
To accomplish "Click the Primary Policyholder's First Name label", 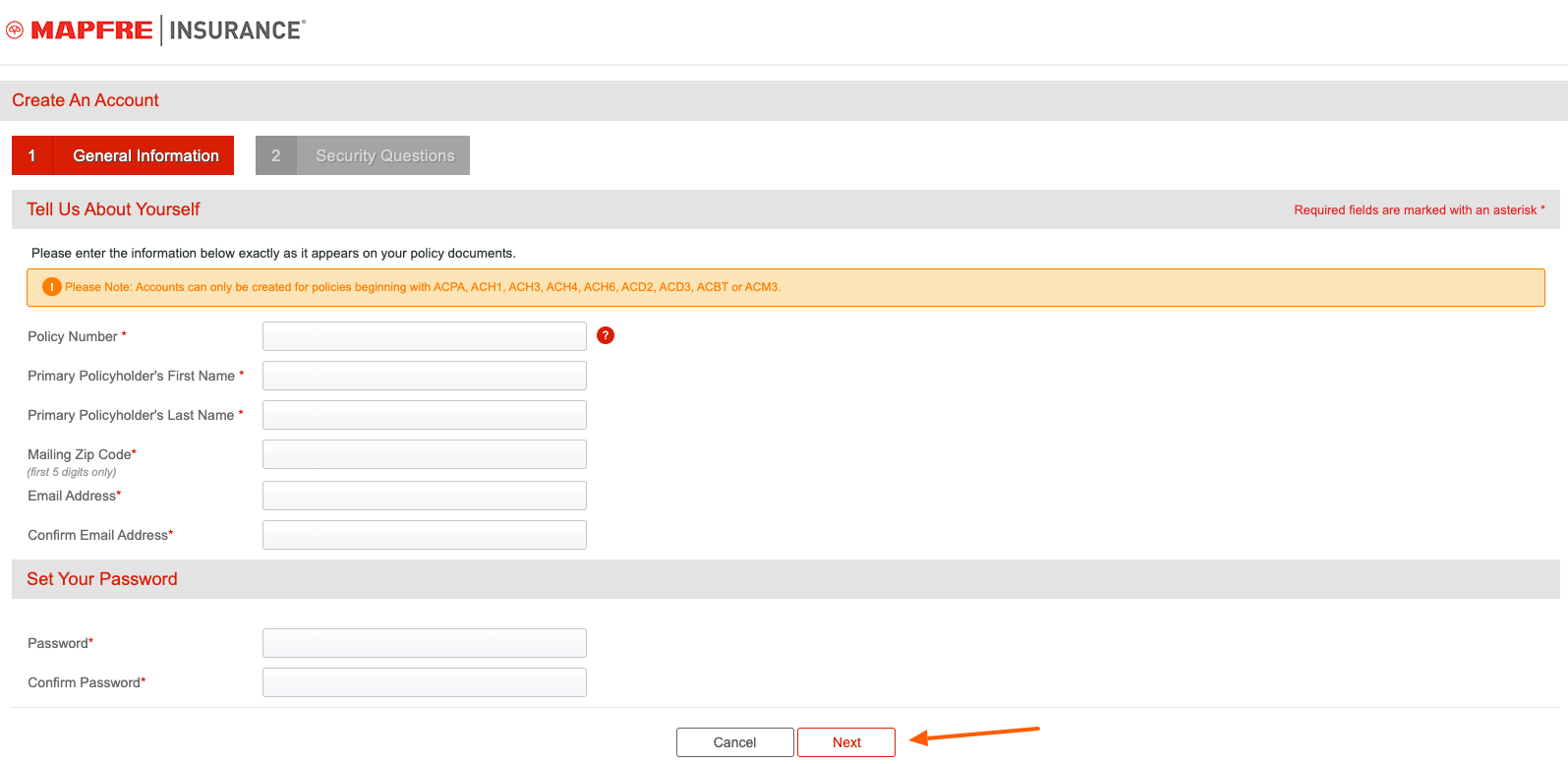I will coord(136,376).
